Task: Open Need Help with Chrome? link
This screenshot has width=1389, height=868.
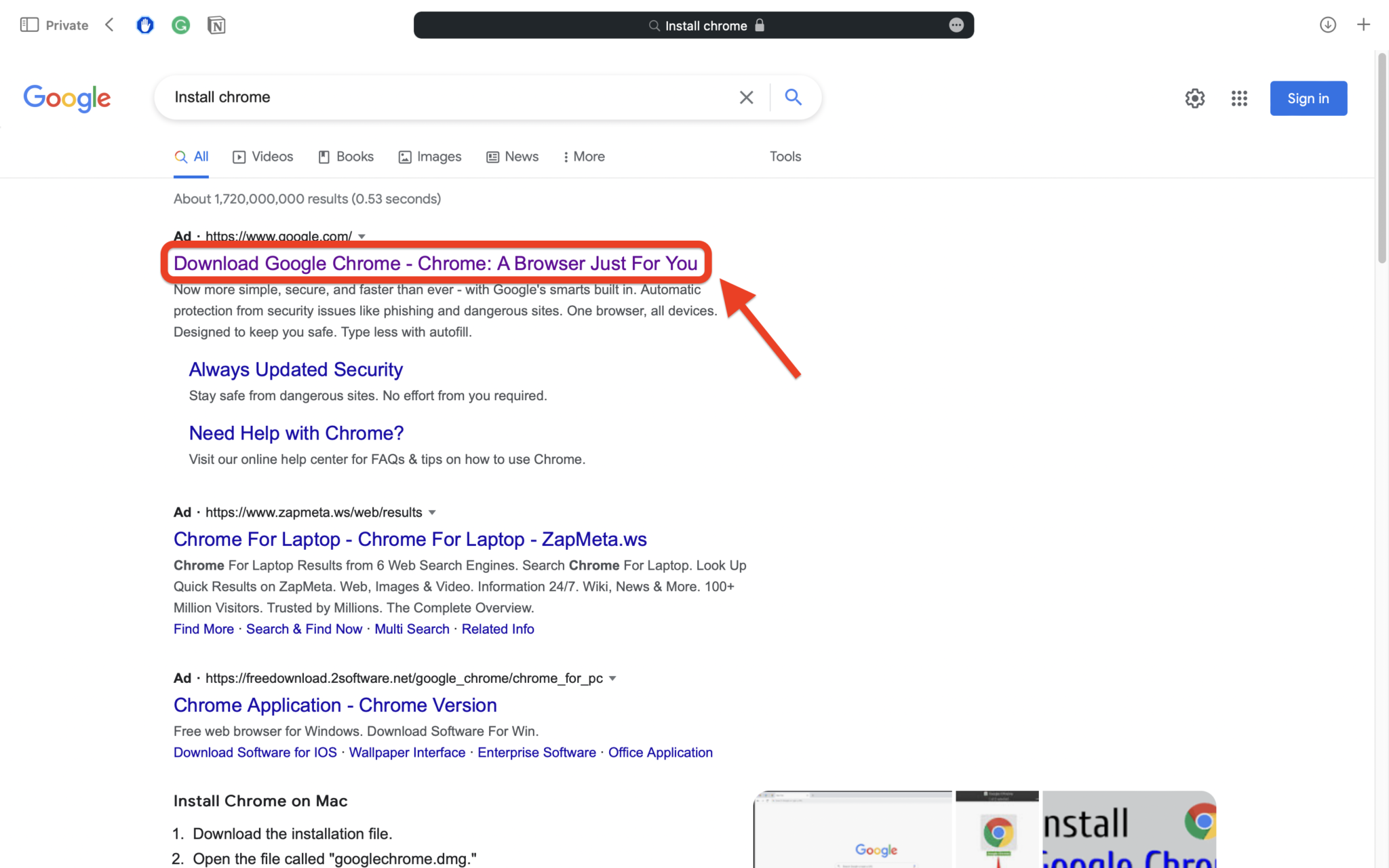Action: pos(296,433)
